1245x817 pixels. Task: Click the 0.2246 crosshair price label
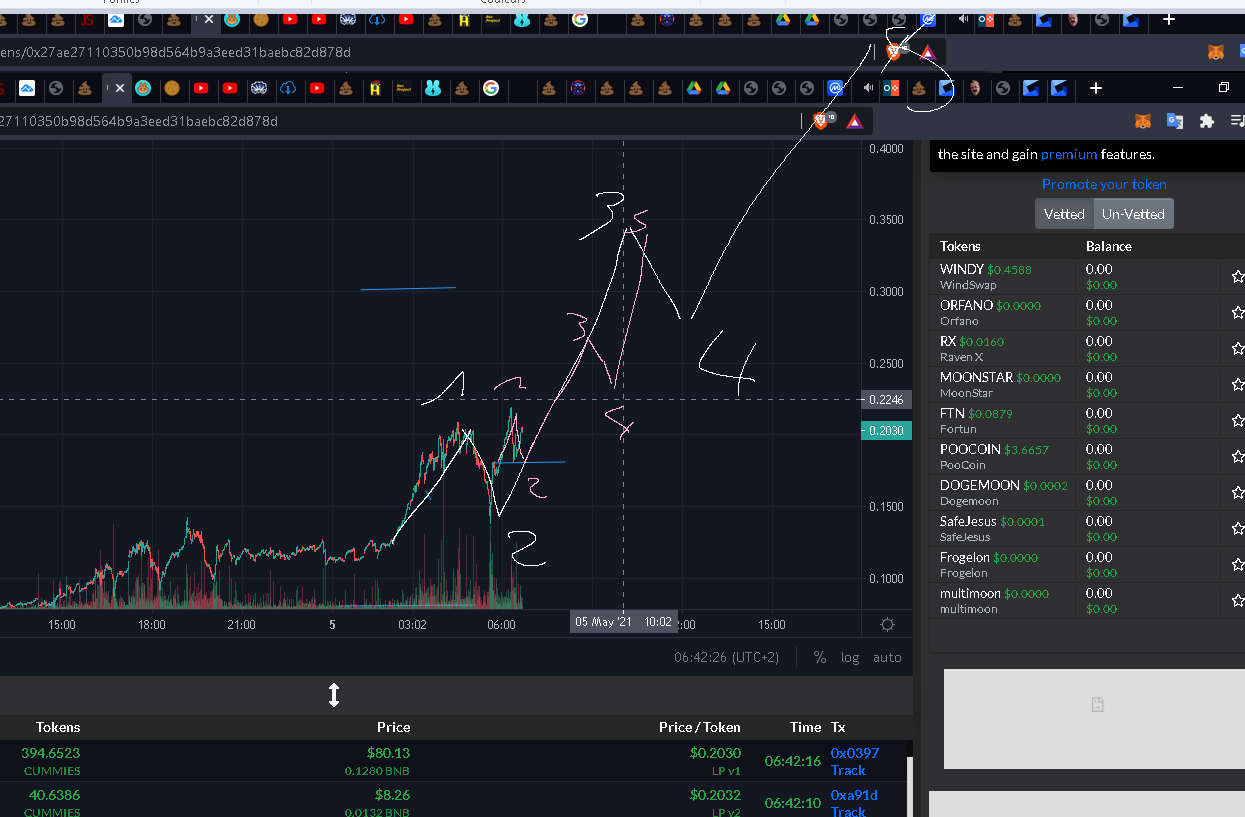886,400
